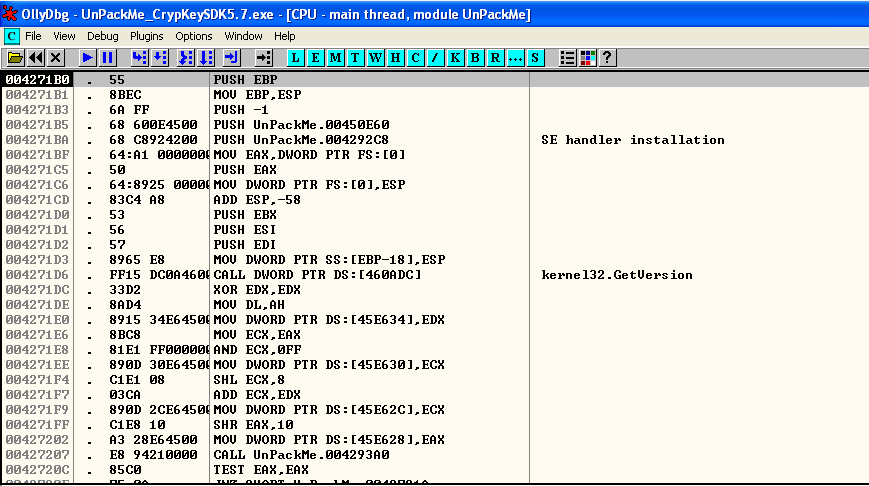The image size is (869, 486).
Task: Click the OllyDbg bug icon in title bar
Action: 10,14
